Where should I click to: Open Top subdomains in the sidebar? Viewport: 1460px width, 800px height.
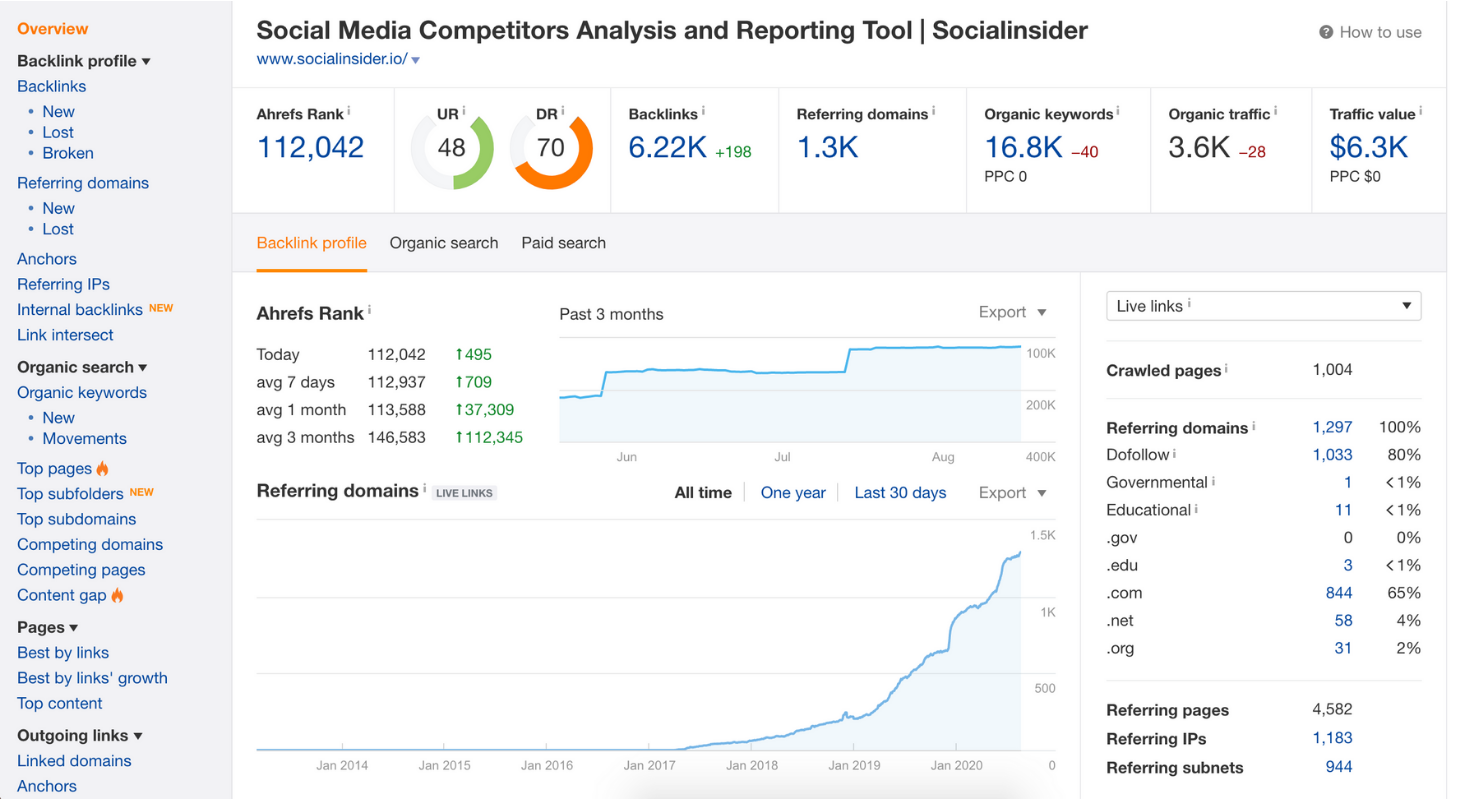pyautogui.click(x=77, y=519)
